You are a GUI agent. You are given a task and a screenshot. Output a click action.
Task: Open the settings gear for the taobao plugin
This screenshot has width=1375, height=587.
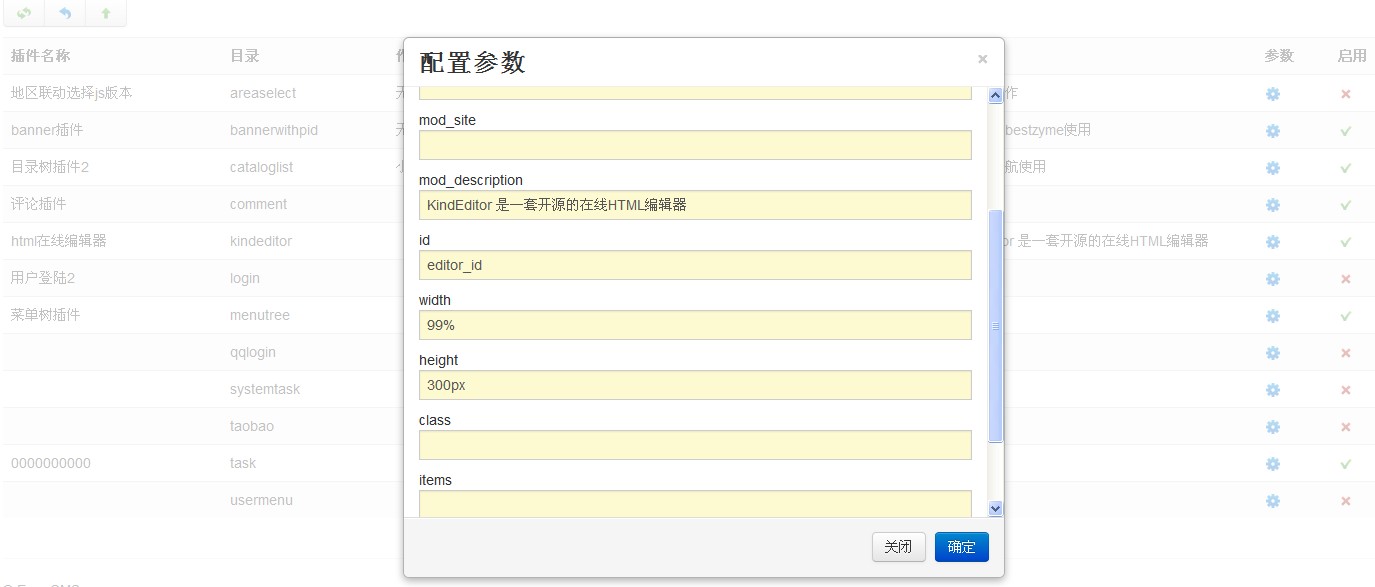(1272, 427)
